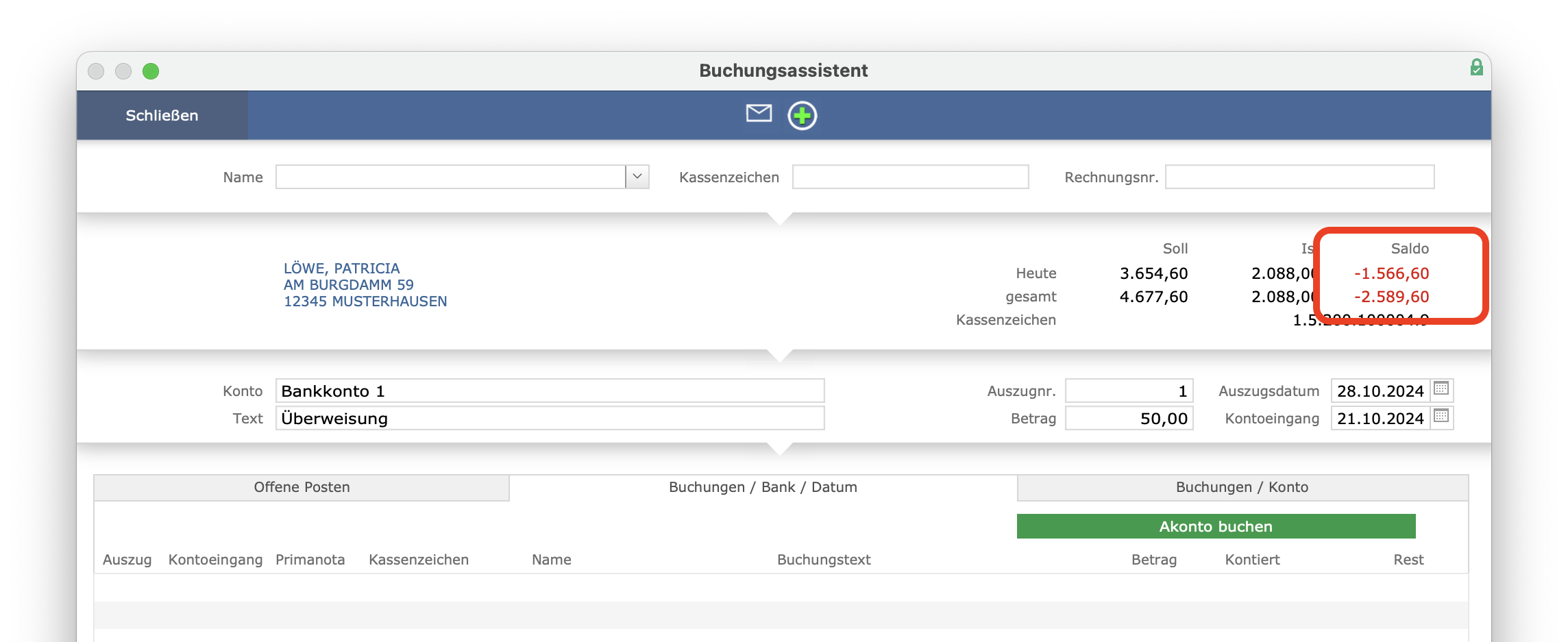Click the Schließen button
1568x642 pixels.
(162, 115)
